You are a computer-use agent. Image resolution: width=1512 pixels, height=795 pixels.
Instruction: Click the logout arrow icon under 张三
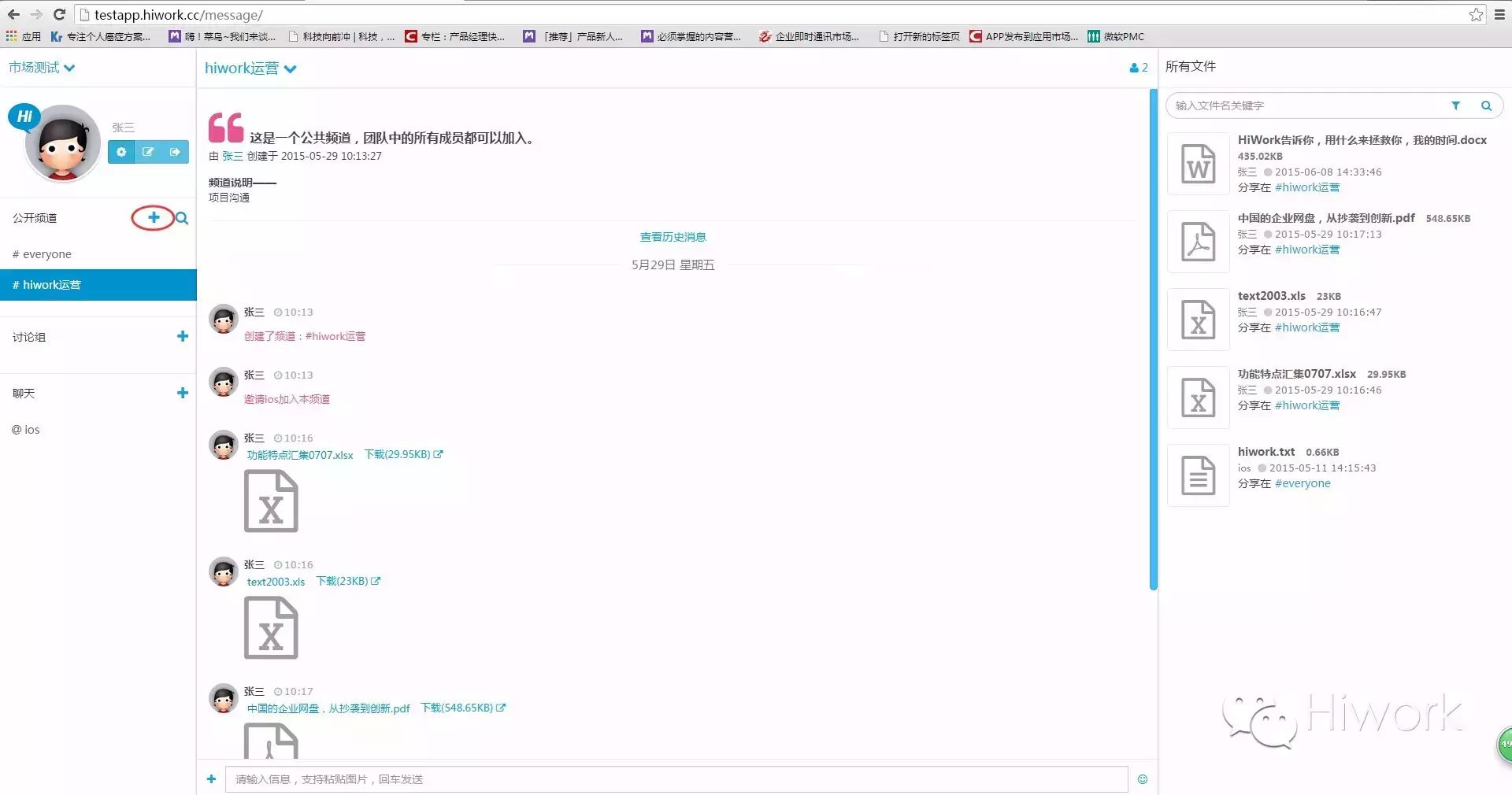(x=175, y=152)
